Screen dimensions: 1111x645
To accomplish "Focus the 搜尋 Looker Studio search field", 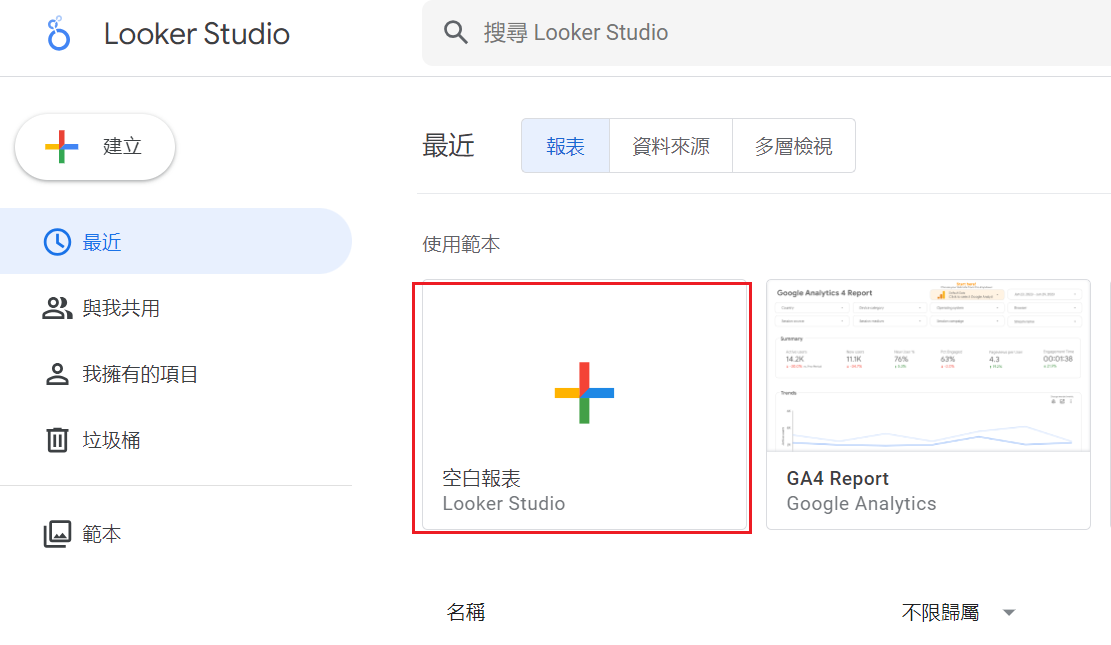I will coord(766,33).
